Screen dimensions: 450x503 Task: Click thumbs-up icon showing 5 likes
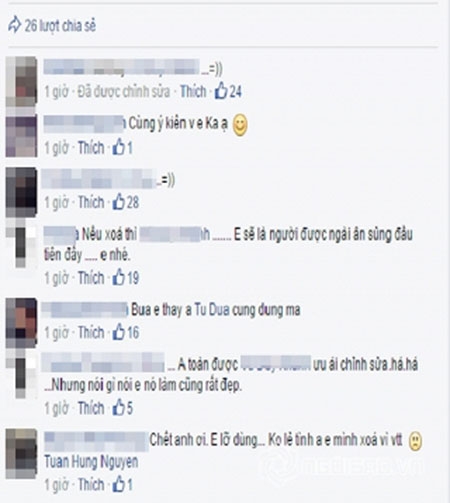[x=118, y=408]
